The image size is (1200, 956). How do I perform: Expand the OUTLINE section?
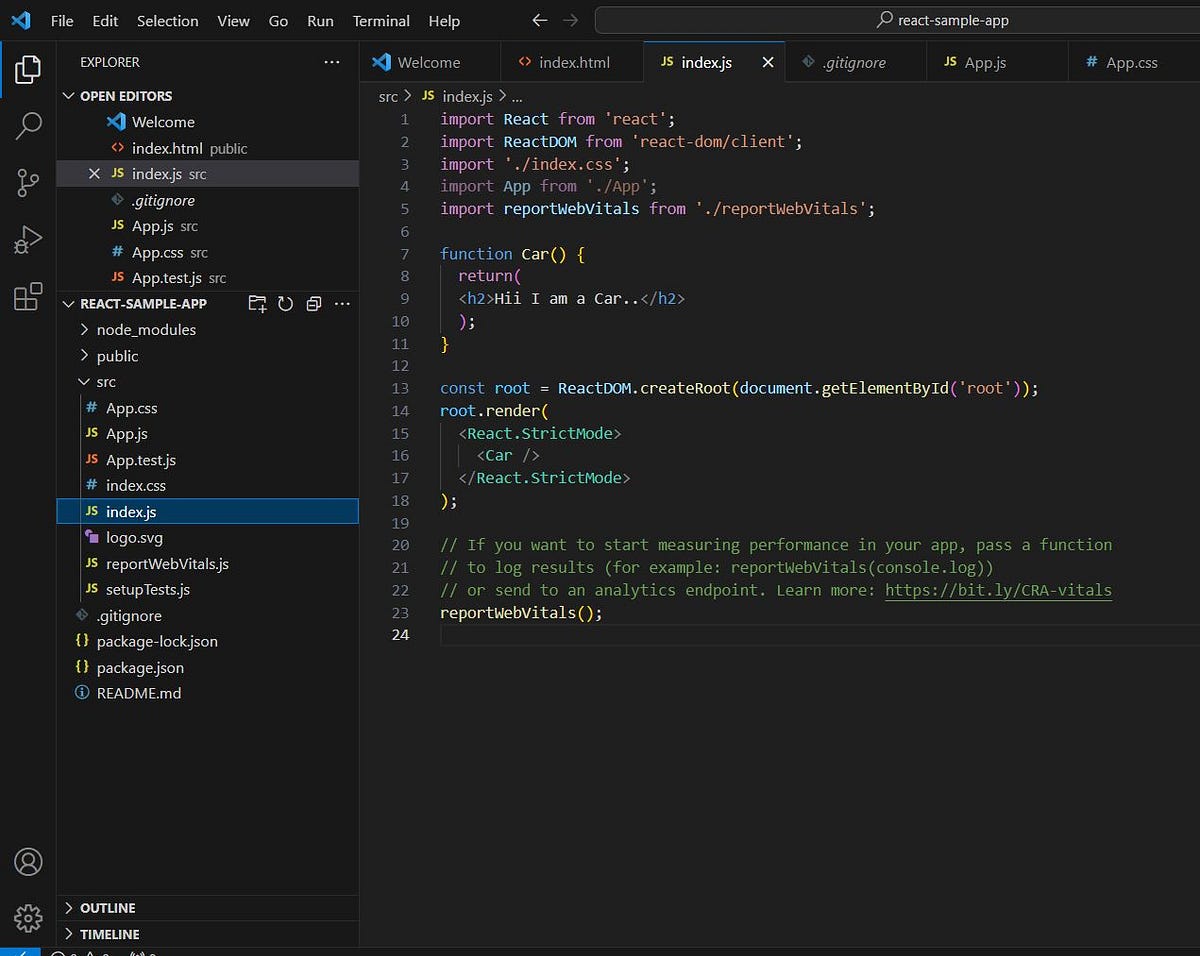(x=107, y=908)
